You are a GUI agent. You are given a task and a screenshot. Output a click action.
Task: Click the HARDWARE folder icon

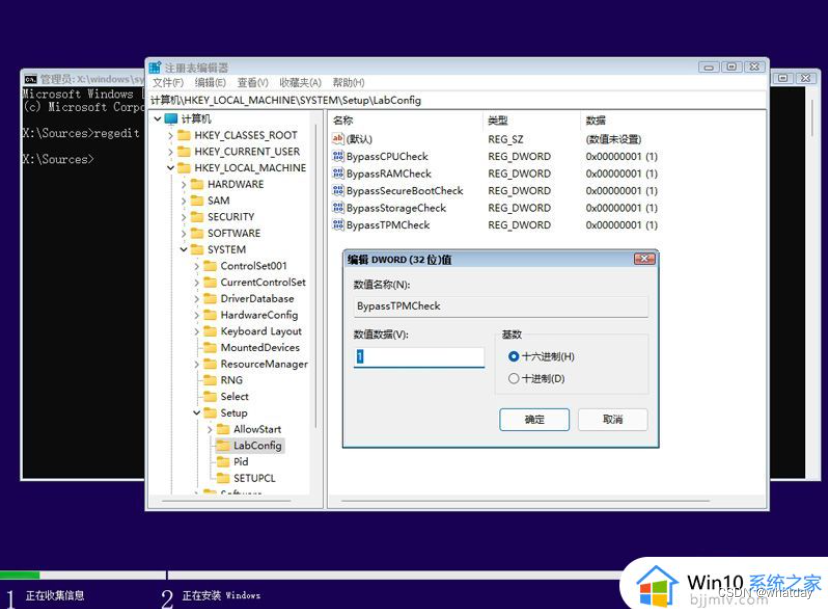[x=197, y=184]
